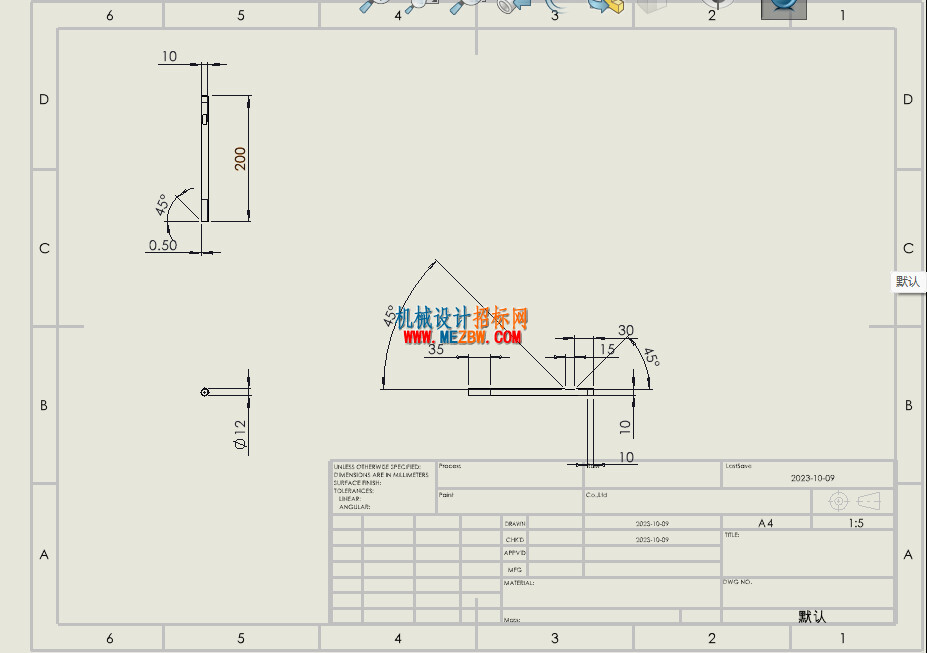This screenshot has width=927, height=653.
Task: Select the 10 dimension above the 200 view
Action: pos(169,56)
